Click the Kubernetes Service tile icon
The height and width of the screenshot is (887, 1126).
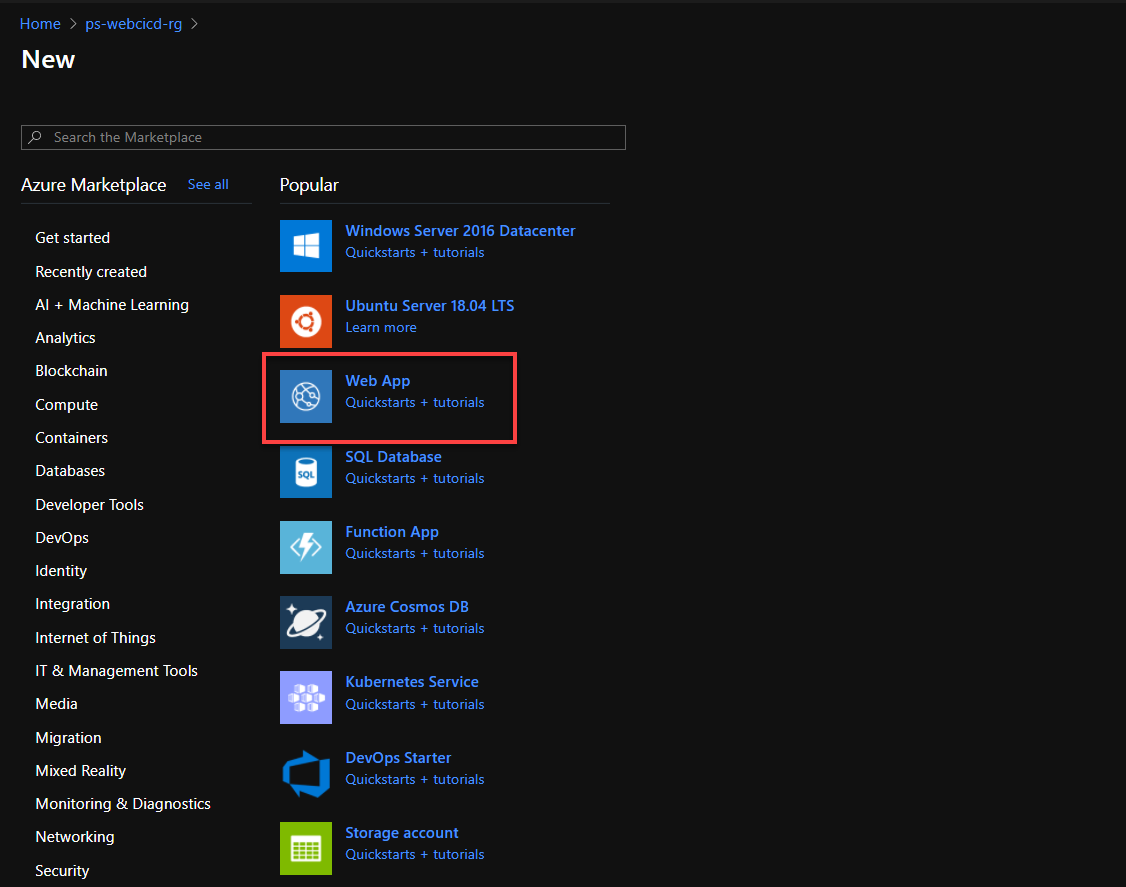[x=305, y=697]
